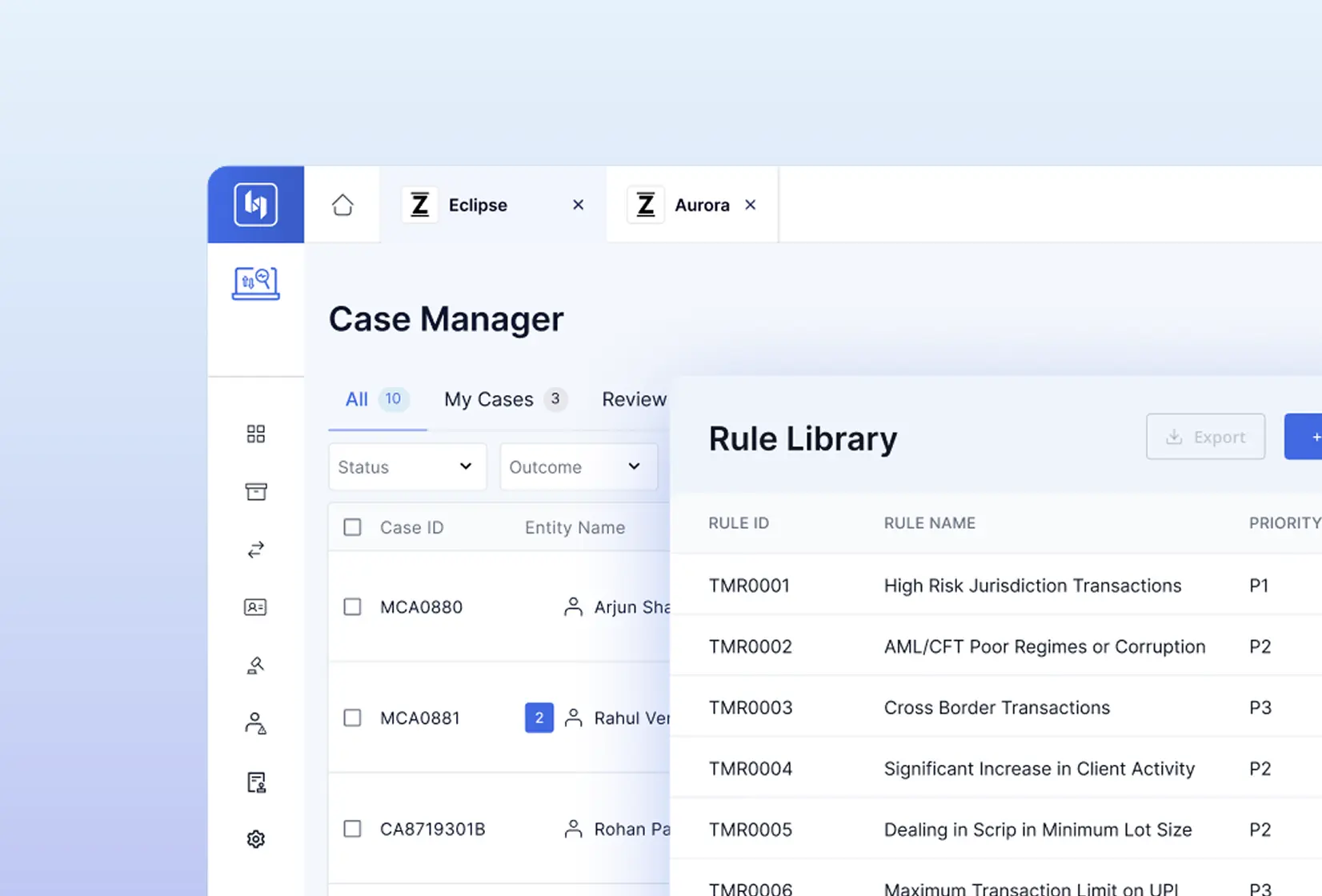This screenshot has width=1322, height=896.
Task: Expand the Status filter dropdown
Action: (x=407, y=467)
